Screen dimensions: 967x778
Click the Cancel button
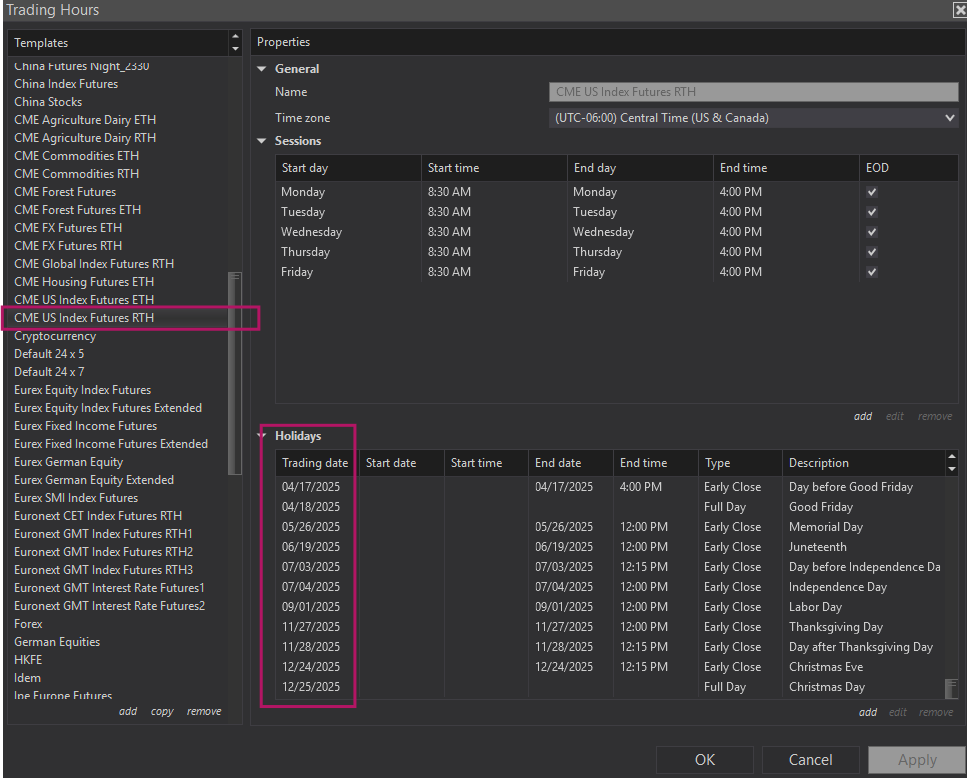(x=810, y=760)
